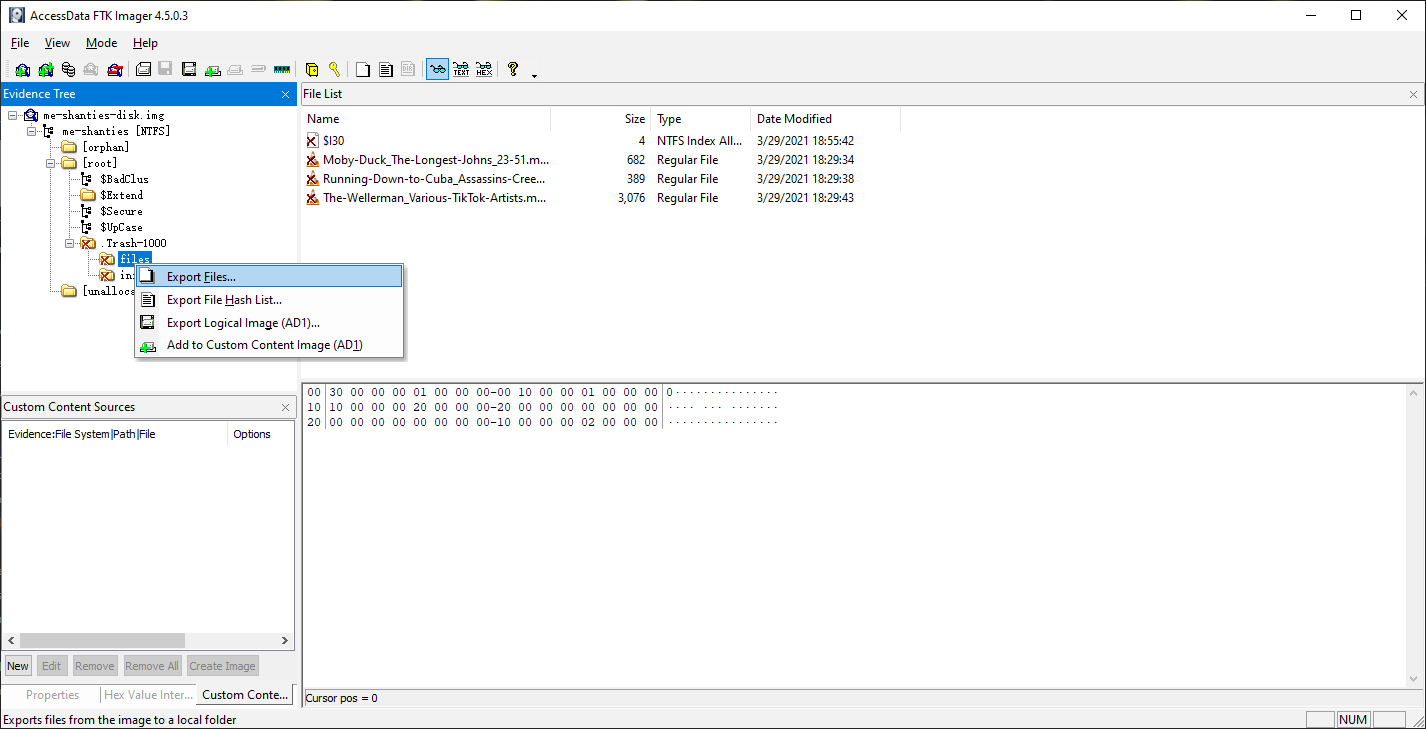Click the Add Evidence Item toolbar icon
The width and height of the screenshot is (1426, 729).
click(x=22, y=69)
